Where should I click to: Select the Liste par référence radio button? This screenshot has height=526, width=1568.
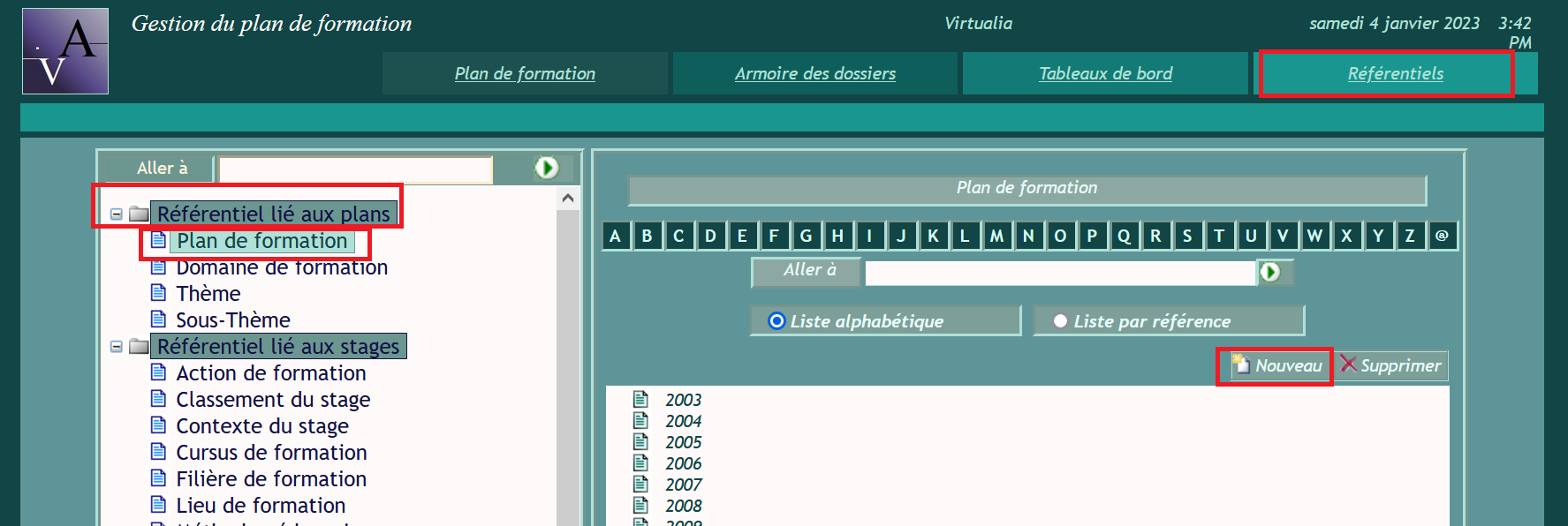coord(1060,321)
